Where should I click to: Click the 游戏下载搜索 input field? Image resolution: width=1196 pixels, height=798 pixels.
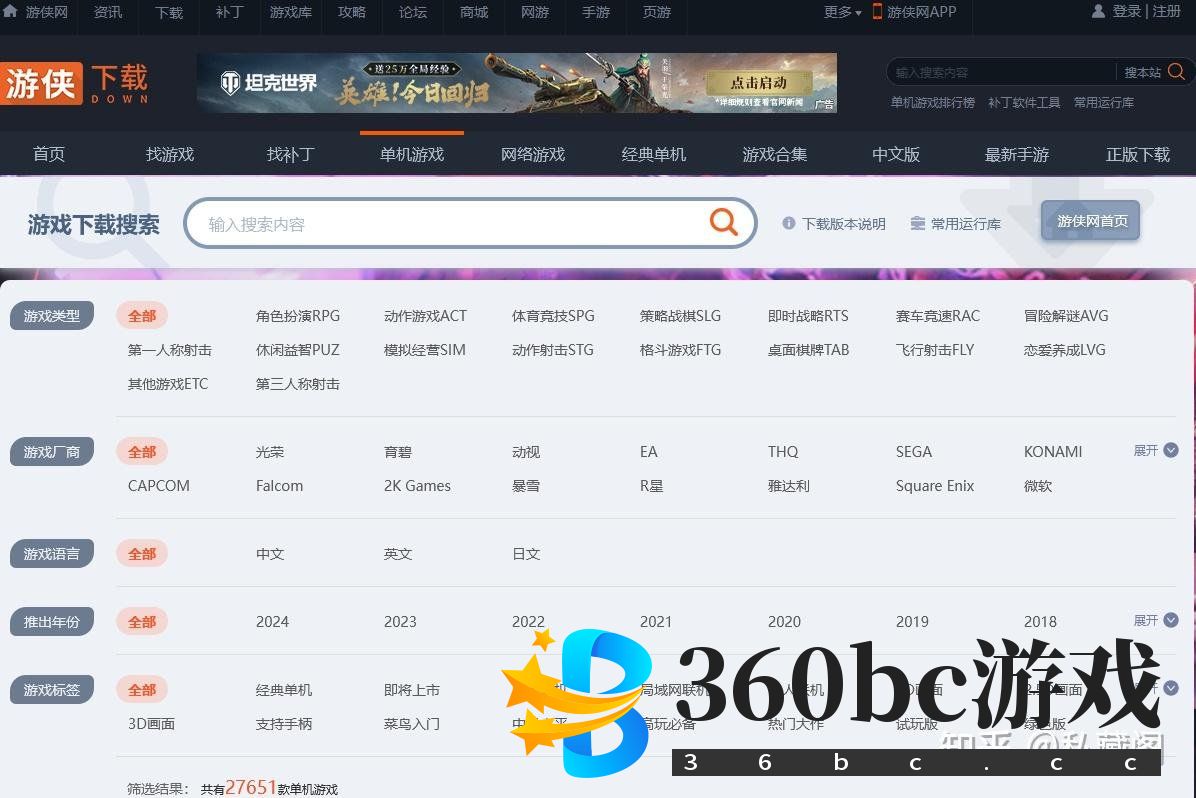click(x=450, y=224)
